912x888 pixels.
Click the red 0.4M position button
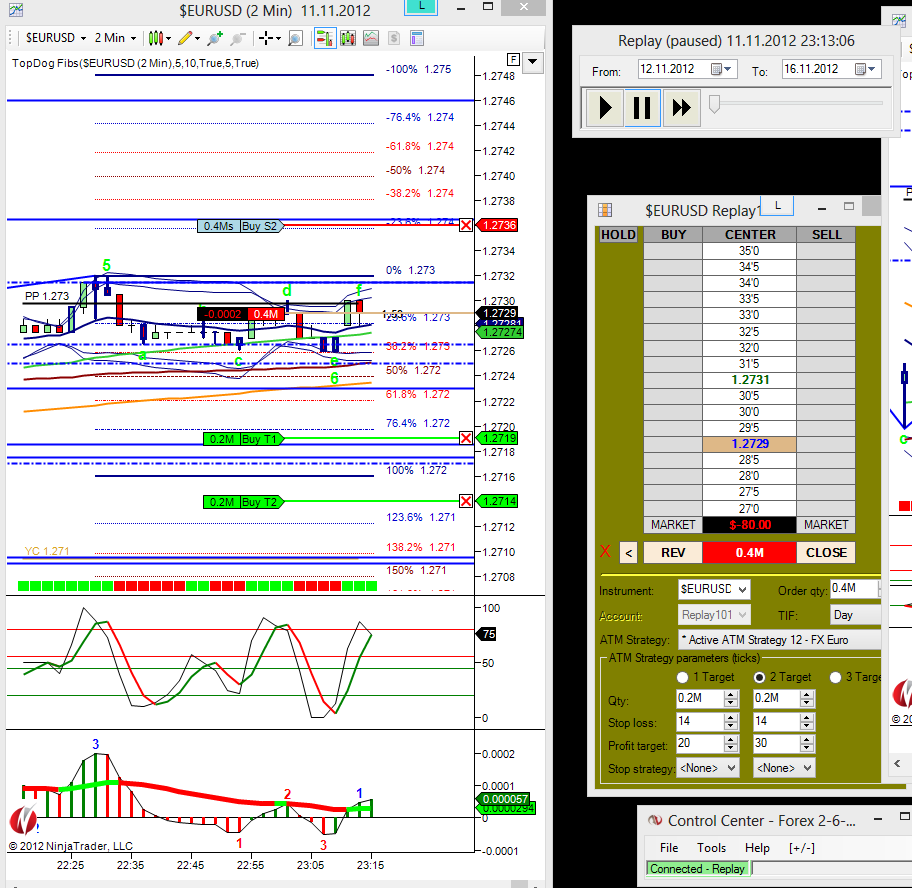(x=749, y=552)
